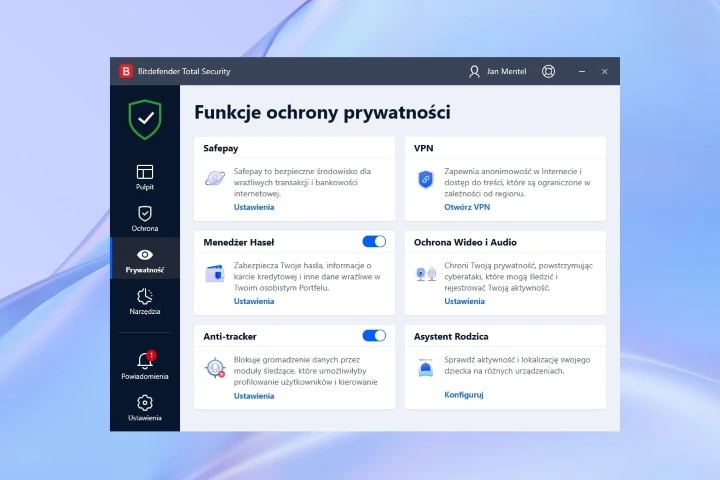720x480 pixels.
Task: Click the Safepay card title
Action: click(x=221, y=148)
